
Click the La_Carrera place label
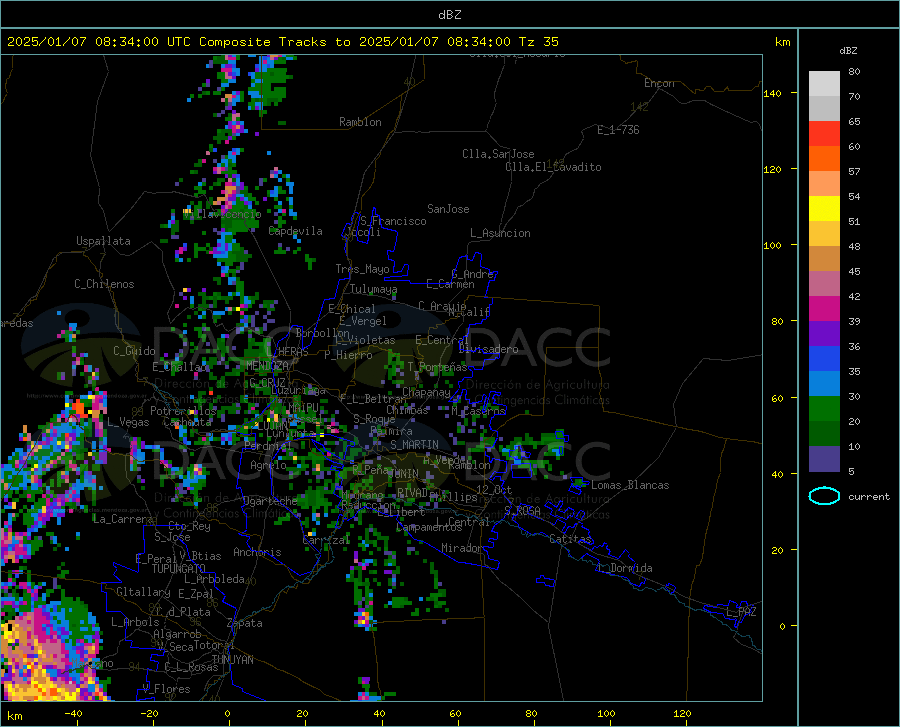123,519
